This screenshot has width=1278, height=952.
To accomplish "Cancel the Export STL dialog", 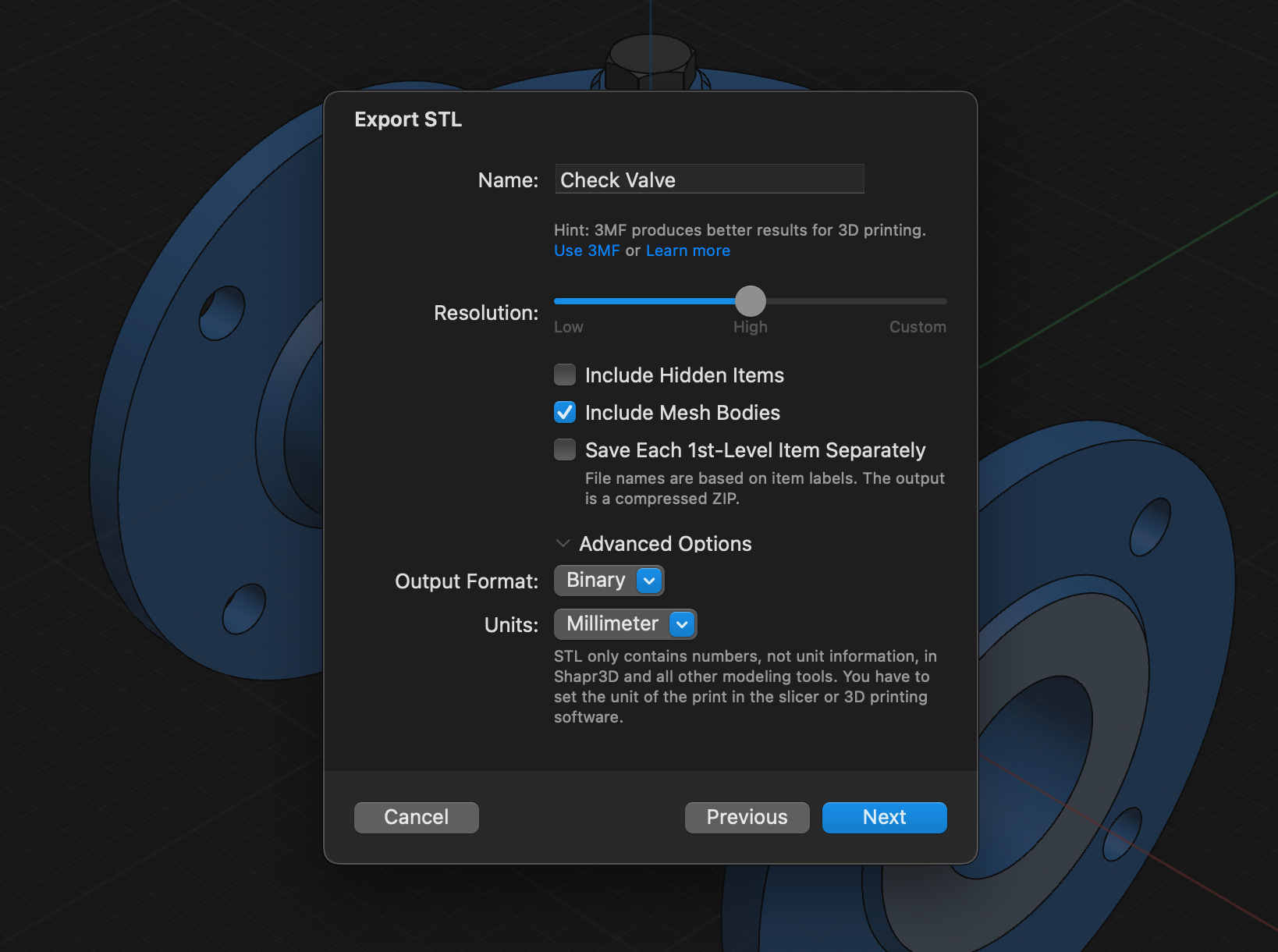I will click(x=417, y=818).
